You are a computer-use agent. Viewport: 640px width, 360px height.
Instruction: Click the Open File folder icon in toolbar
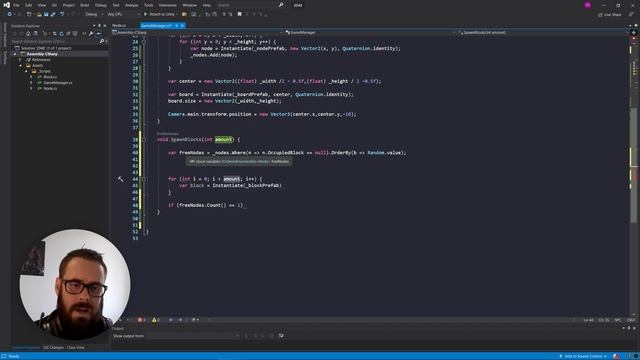pyautogui.click(x=39, y=14)
